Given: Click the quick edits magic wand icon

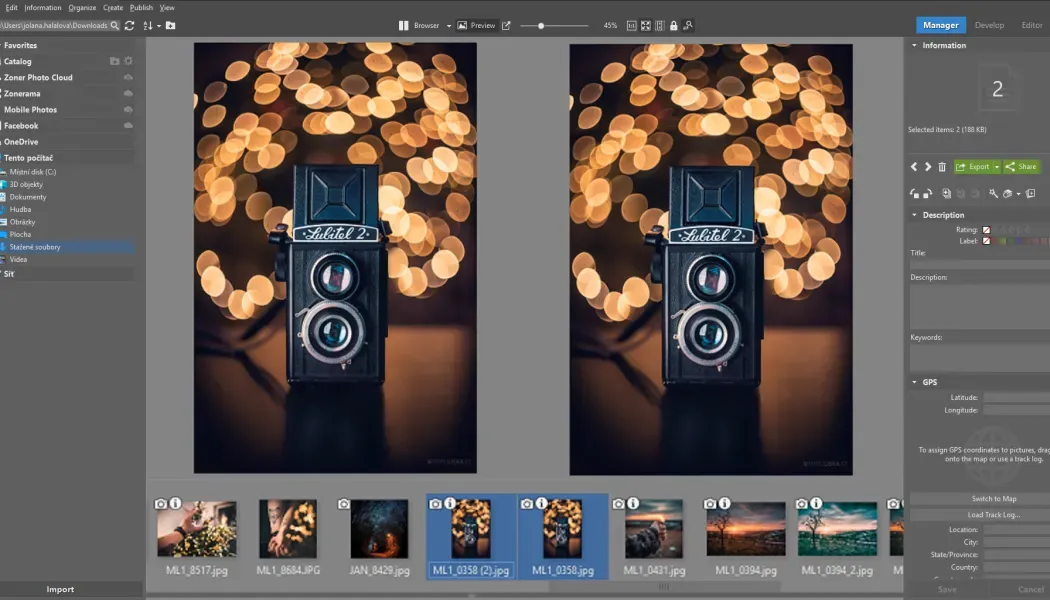Looking at the screenshot, I should (994, 194).
